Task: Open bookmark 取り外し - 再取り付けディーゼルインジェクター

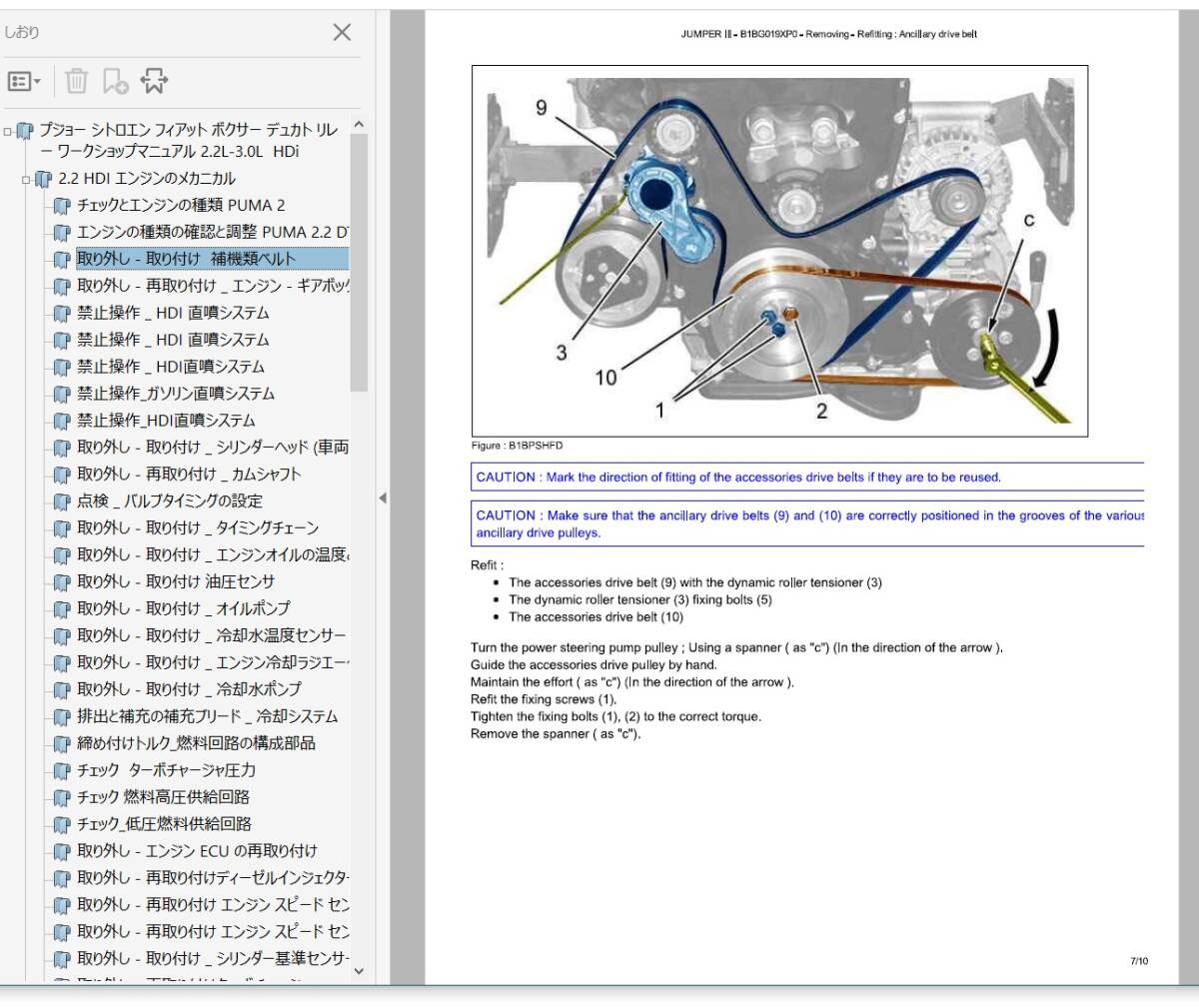Action: pyautogui.click(x=213, y=879)
